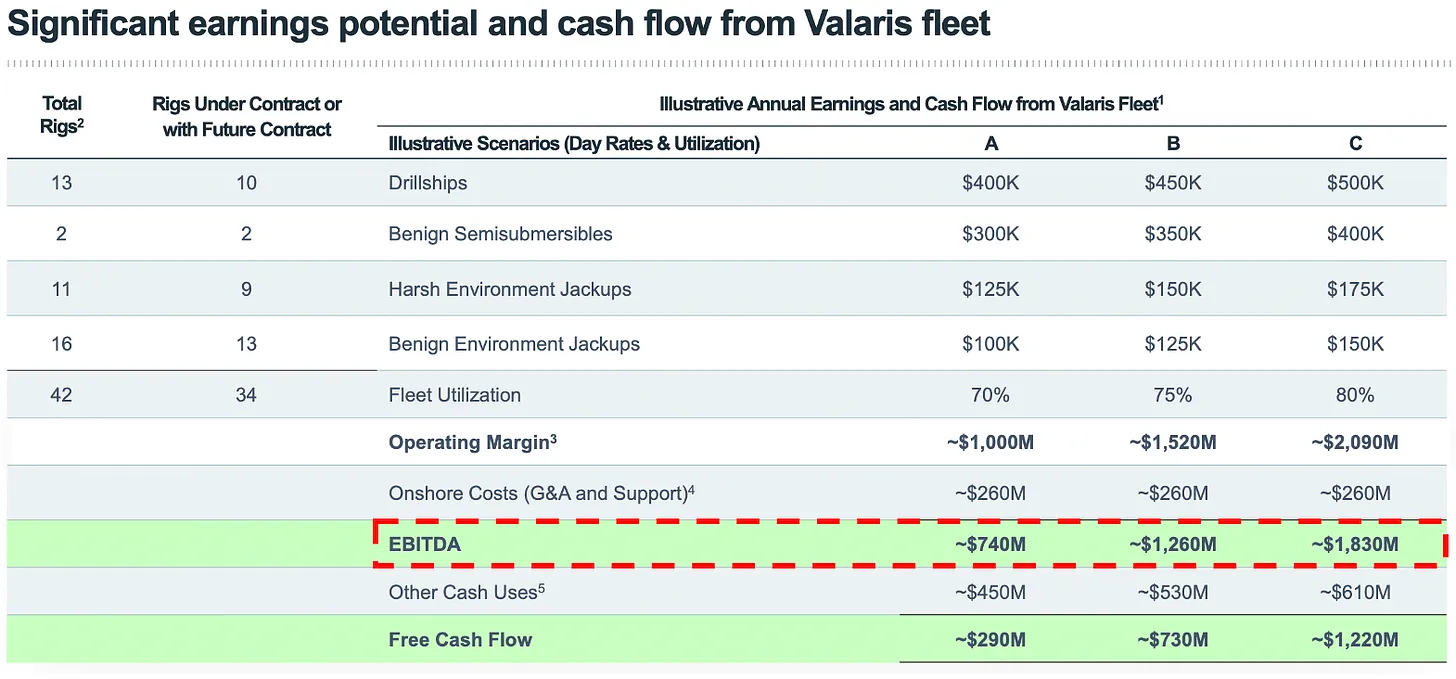Click the slide title about Valaris fleet
The image size is (1456, 679).
498,24
